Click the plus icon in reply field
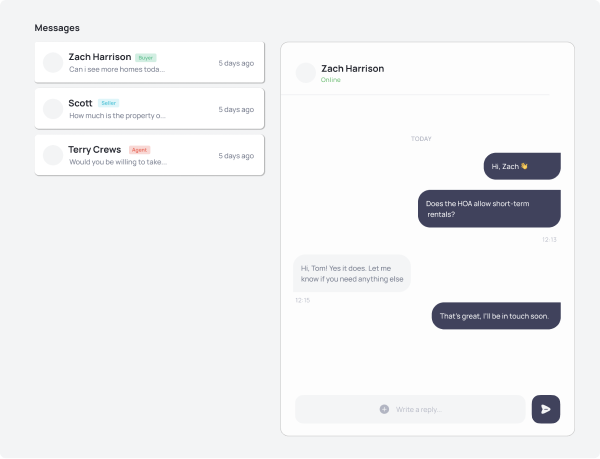Viewport: 600px width, 459px height. point(384,409)
